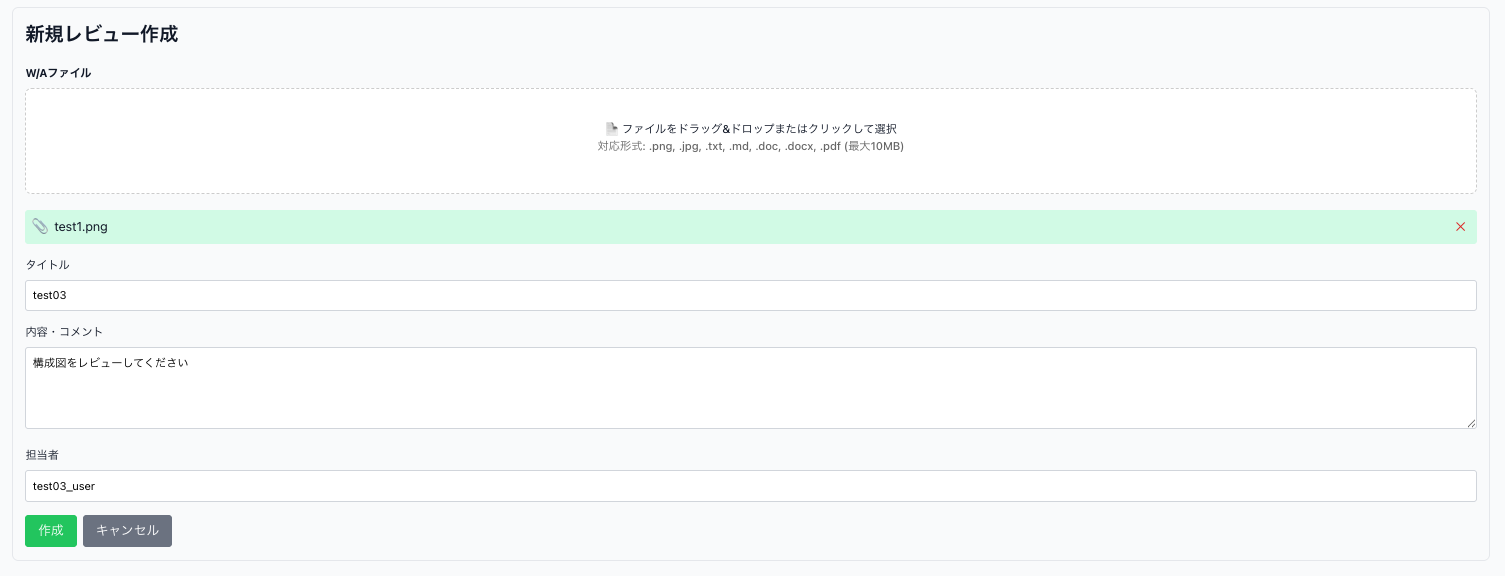Click the 担当者 field label
1505x576 pixels.
42,455
